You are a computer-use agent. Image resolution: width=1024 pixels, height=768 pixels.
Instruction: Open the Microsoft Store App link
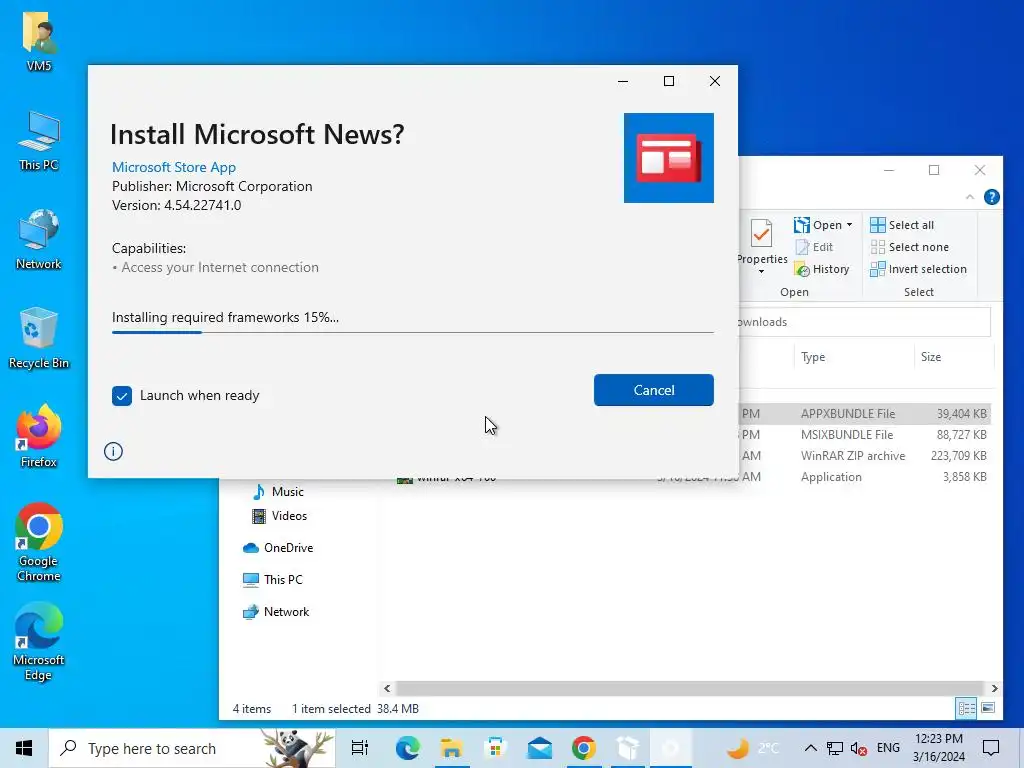click(x=174, y=167)
